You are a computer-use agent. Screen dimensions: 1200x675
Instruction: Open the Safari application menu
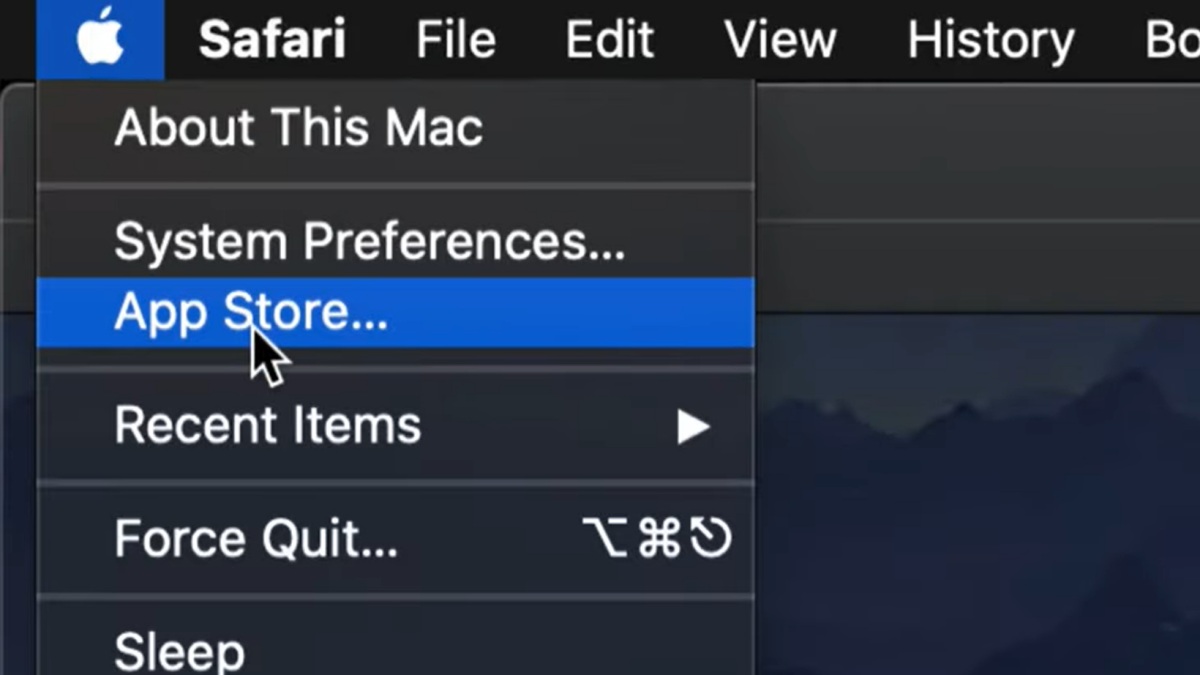click(272, 40)
